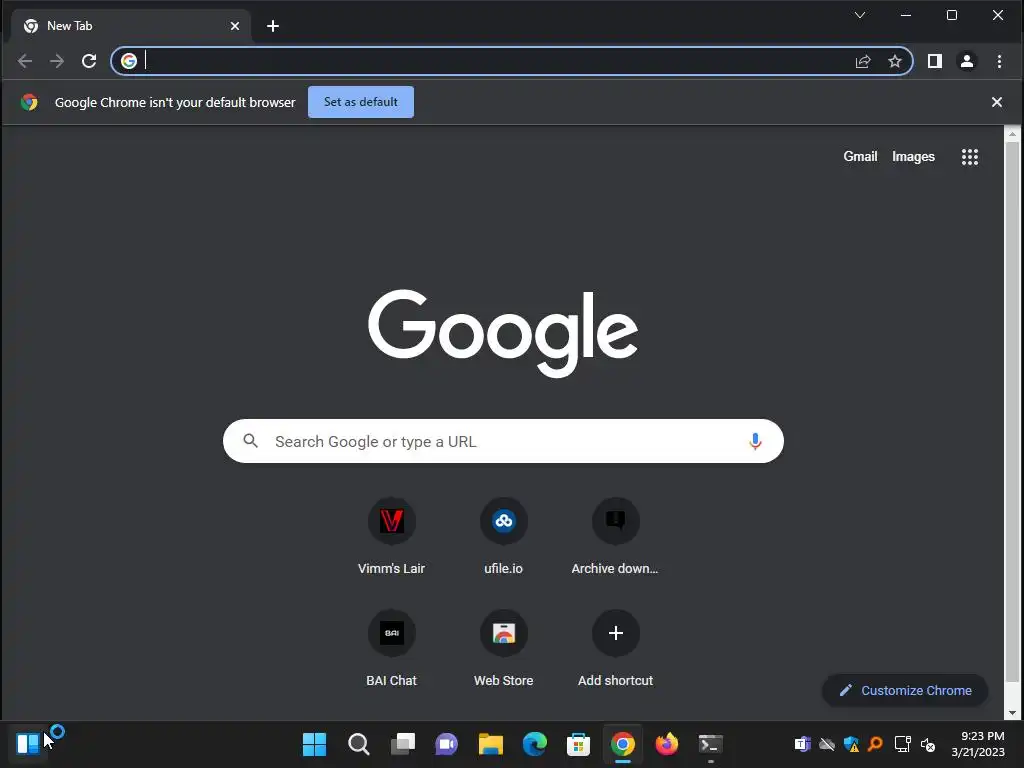Viewport: 1024px width, 768px height.
Task: Share this page icon in address bar
Action: click(863, 61)
